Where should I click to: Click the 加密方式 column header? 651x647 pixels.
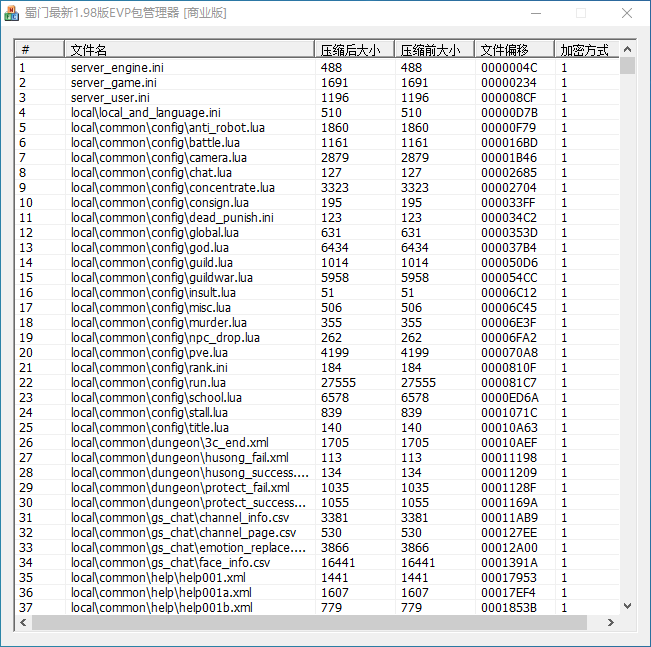click(x=585, y=50)
